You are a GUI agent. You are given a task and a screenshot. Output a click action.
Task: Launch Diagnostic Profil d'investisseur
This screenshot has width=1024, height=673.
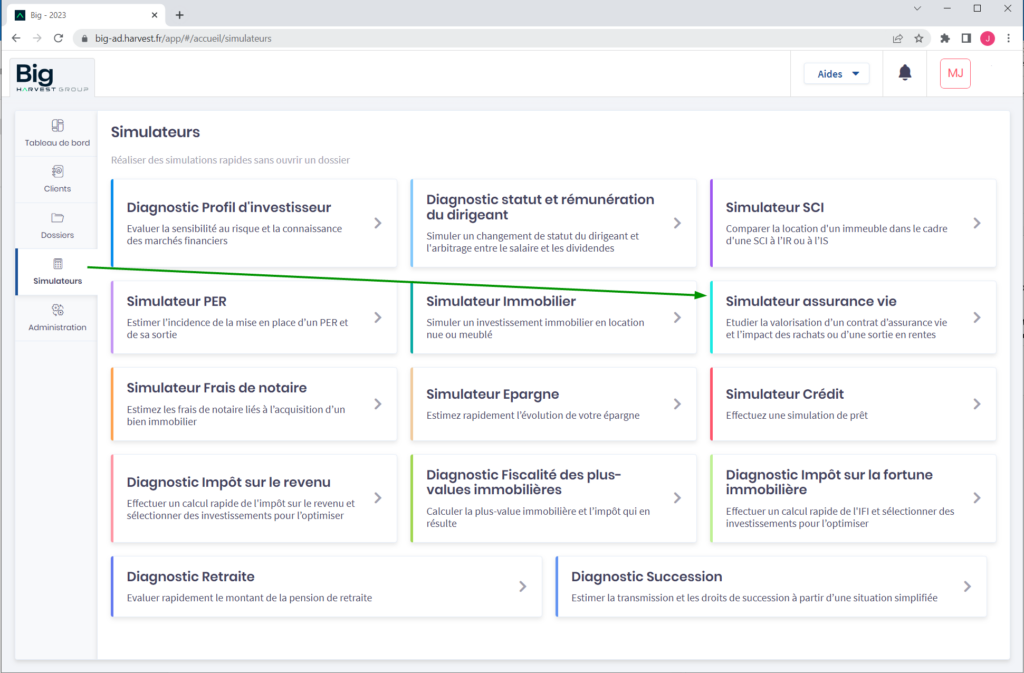pyautogui.click(x=254, y=223)
